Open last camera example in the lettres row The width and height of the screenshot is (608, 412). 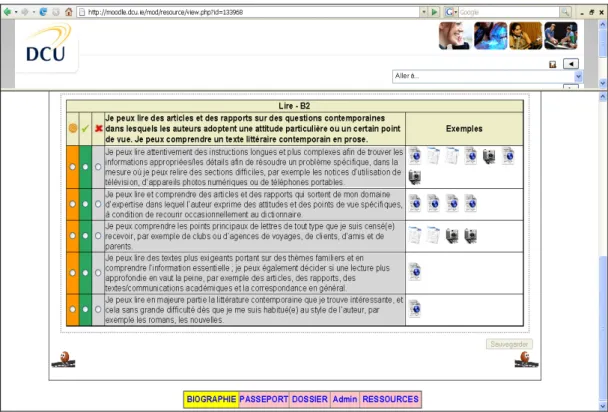pos(470,236)
